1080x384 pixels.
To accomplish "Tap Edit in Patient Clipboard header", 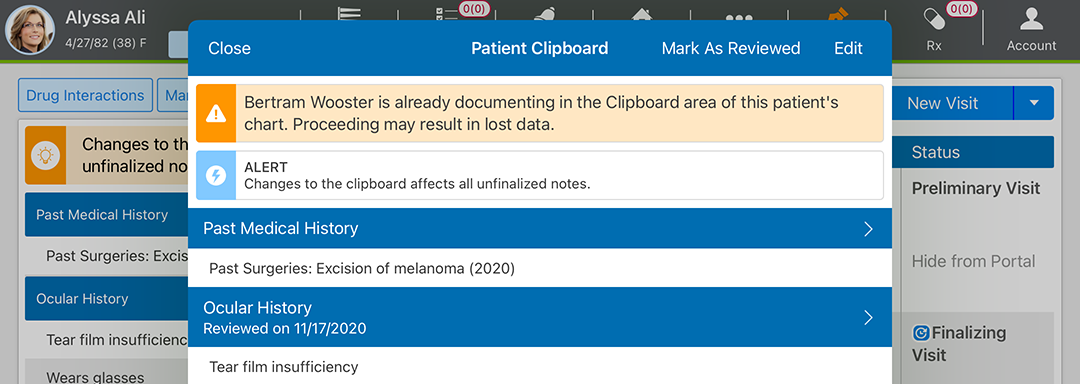I will pos(849,48).
